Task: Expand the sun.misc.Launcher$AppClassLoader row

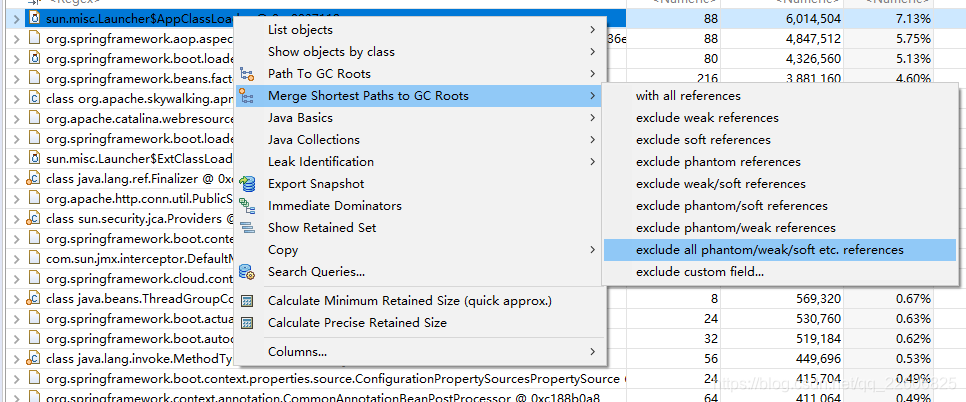Action: [x=16, y=19]
